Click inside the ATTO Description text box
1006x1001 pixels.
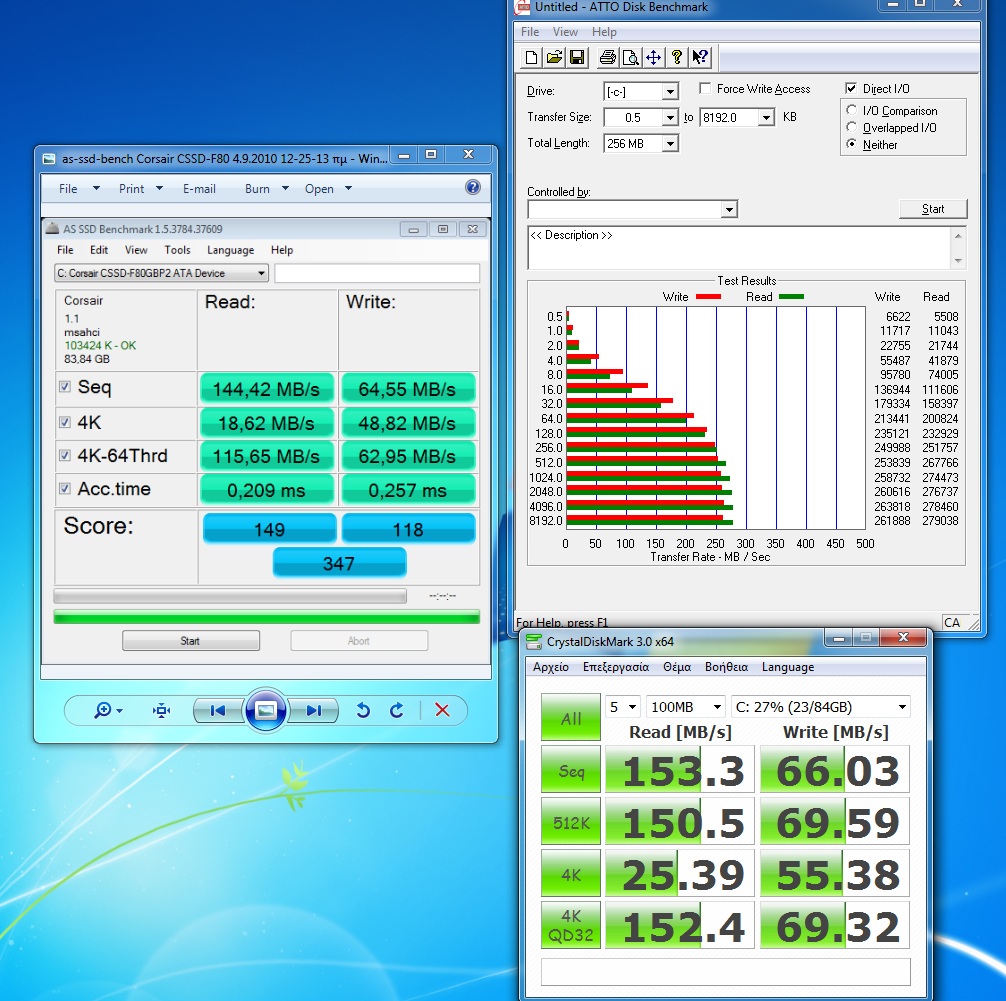click(740, 248)
